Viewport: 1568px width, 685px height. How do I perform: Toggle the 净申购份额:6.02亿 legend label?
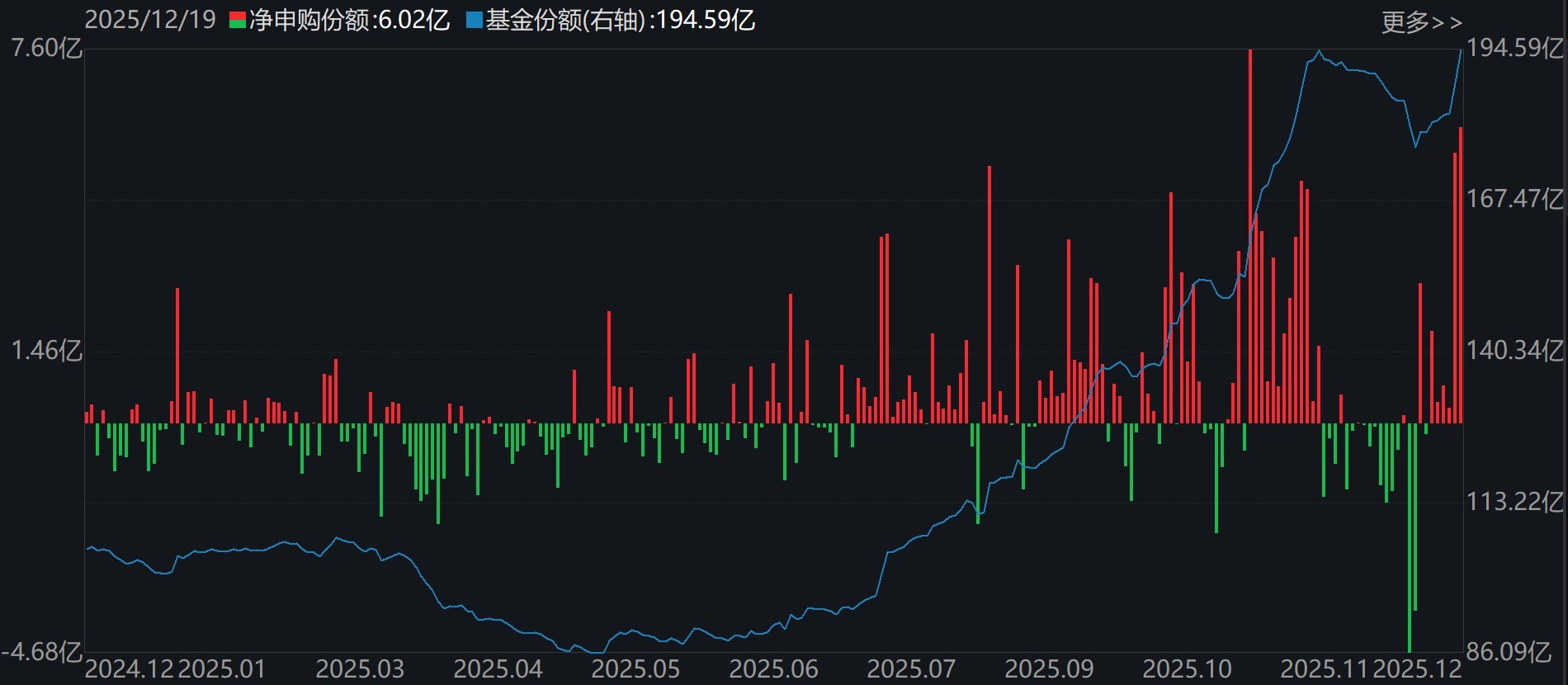pos(350,21)
